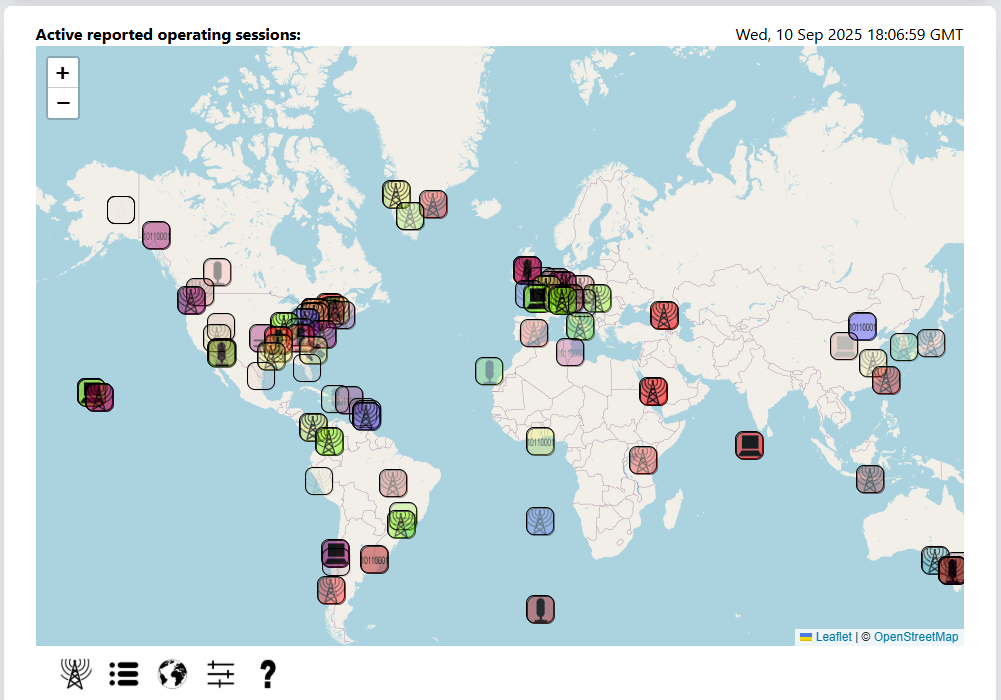Select the red tower marker in East Africa
The image size is (1001, 700).
[x=643, y=460]
